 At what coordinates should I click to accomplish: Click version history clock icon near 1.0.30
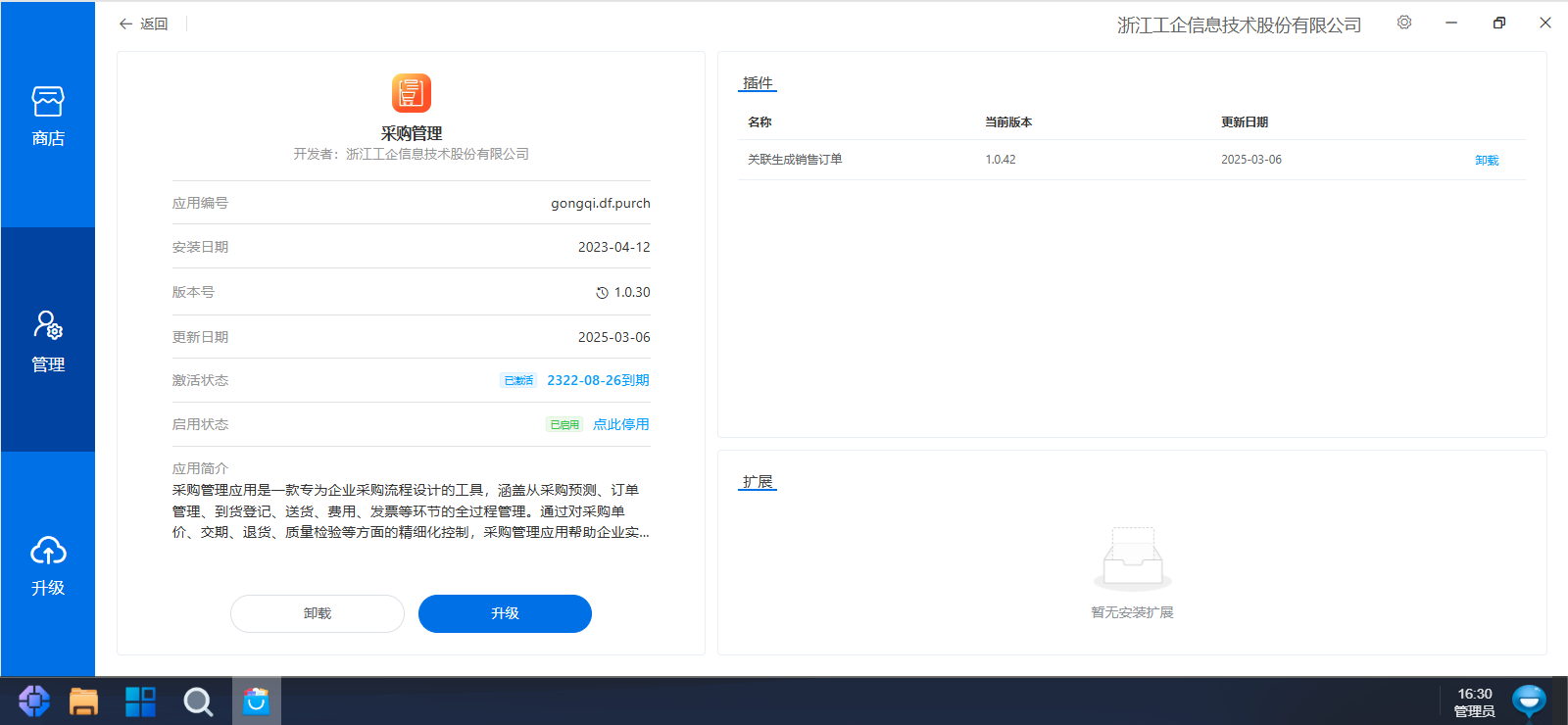pos(602,293)
